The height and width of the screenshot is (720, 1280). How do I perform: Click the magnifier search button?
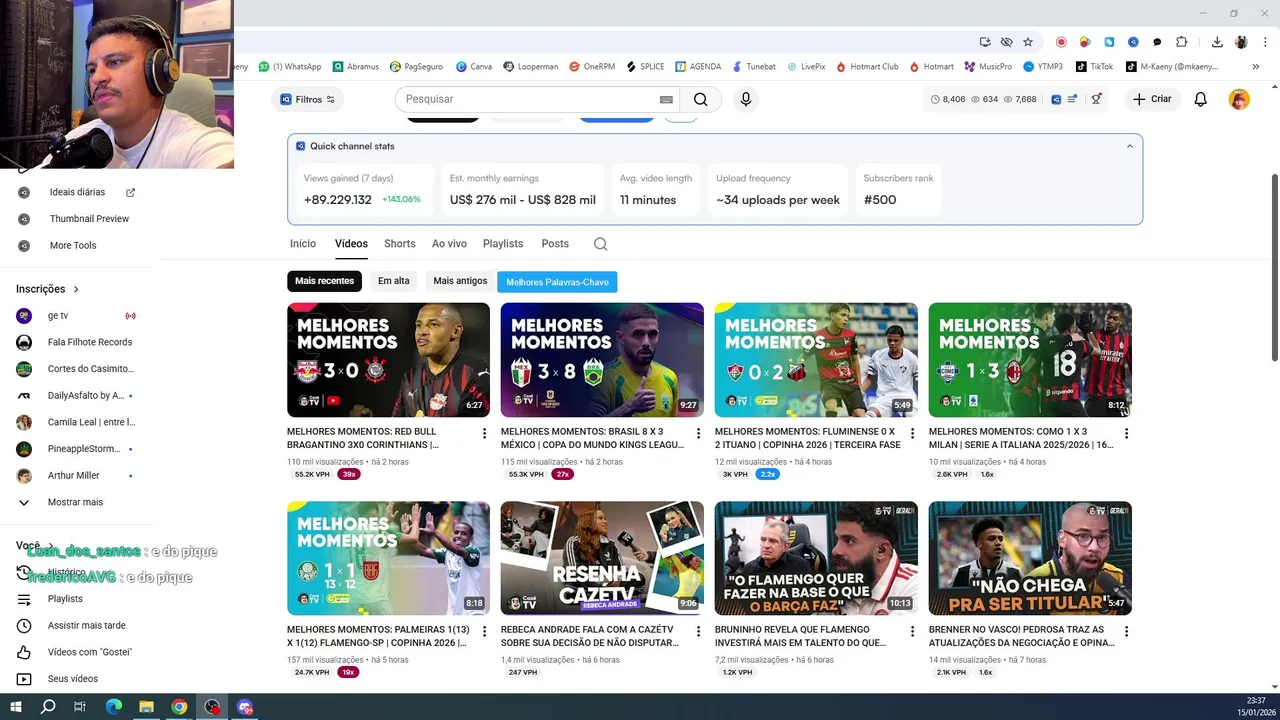(x=700, y=99)
